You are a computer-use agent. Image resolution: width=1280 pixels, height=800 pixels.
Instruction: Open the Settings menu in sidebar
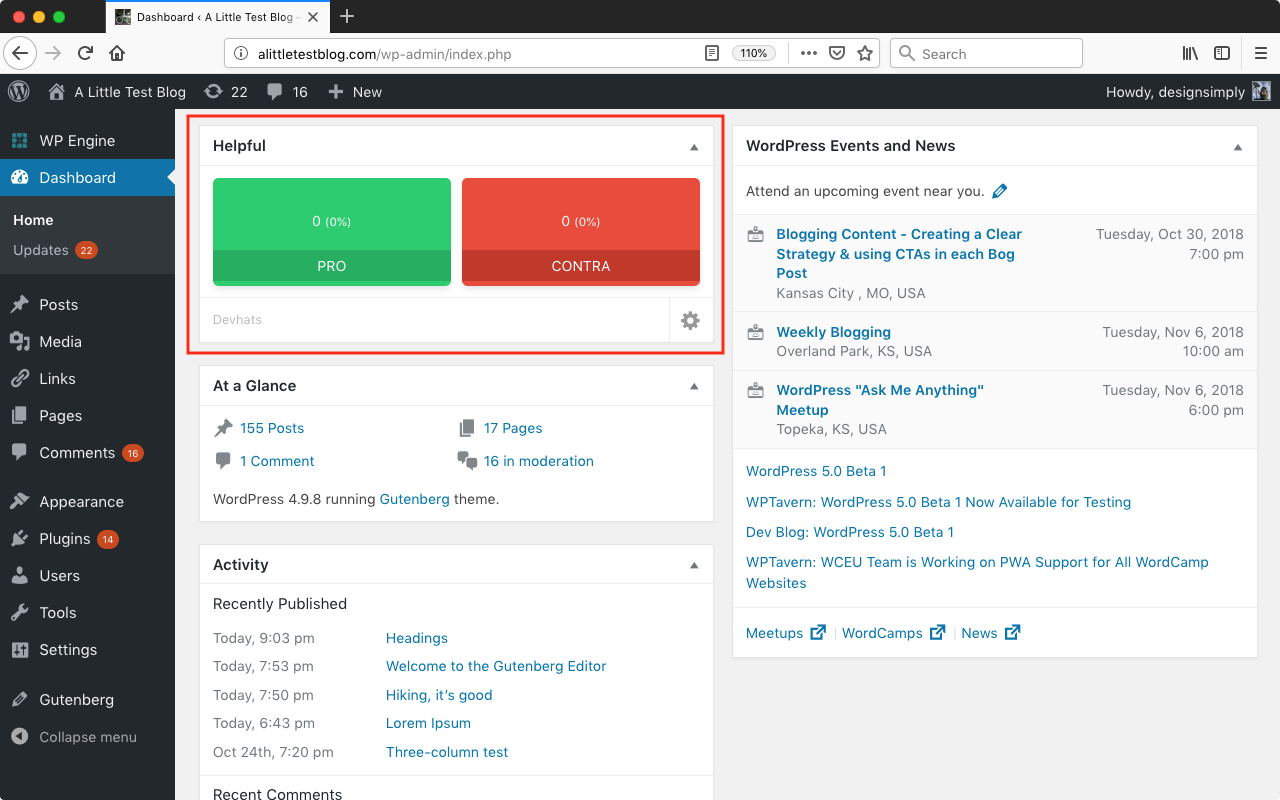point(87,650)
